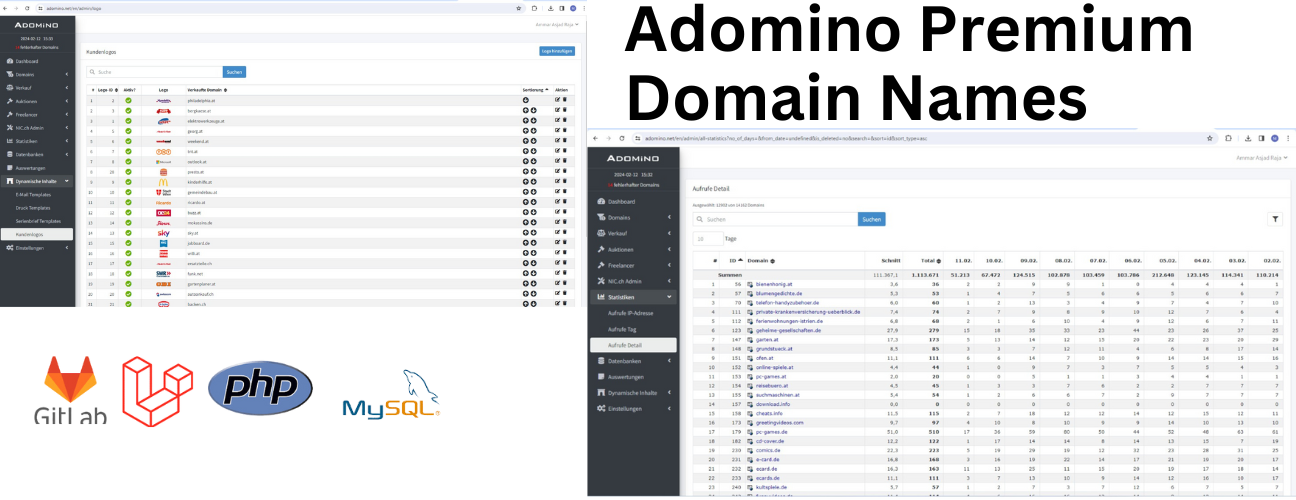This screenshot has width=1296, height=500.
Task: Toggle the Aktiv checkmark for georg.at
Action: (128, 131)
